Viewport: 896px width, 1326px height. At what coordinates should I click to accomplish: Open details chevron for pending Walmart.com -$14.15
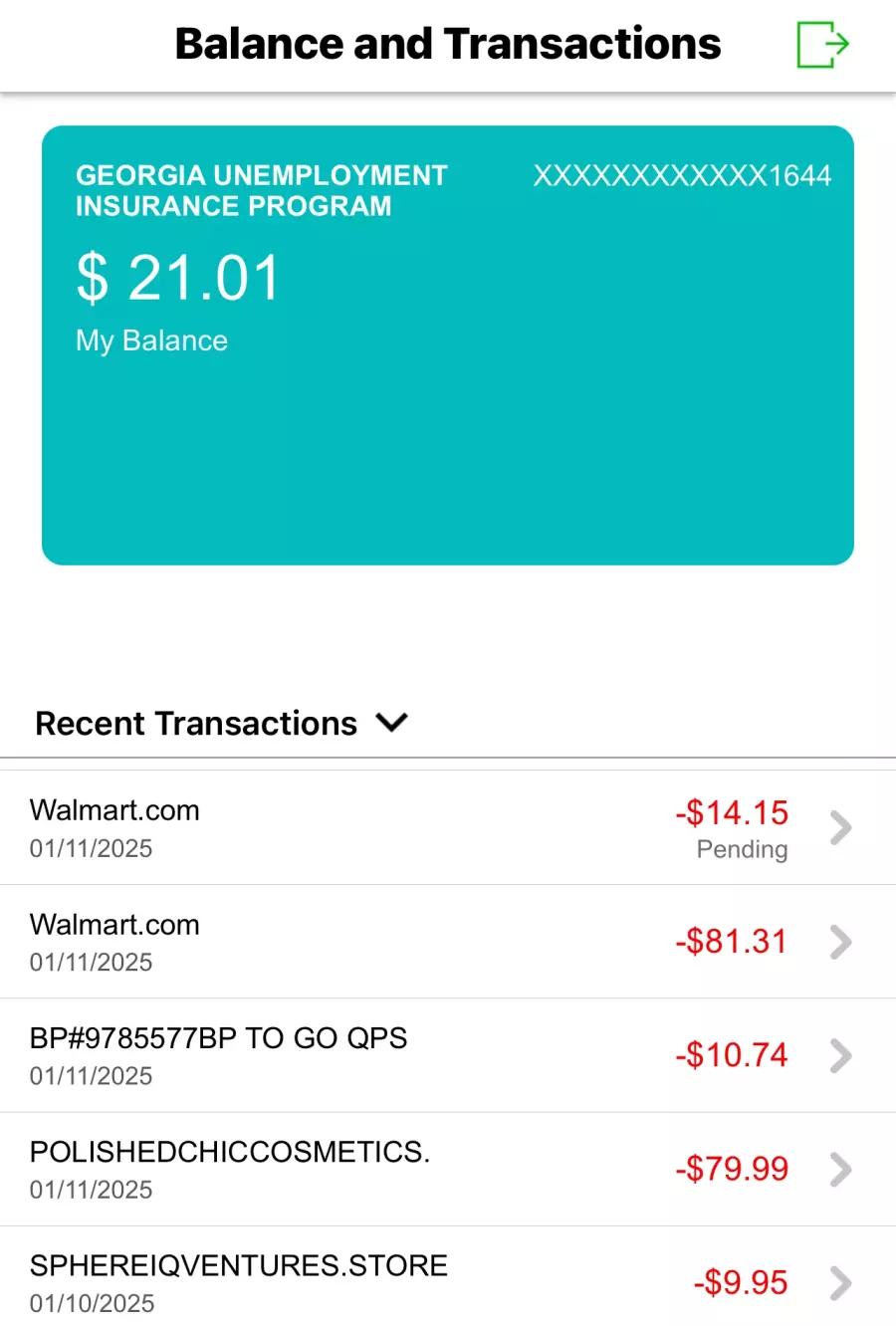(841, 827)
